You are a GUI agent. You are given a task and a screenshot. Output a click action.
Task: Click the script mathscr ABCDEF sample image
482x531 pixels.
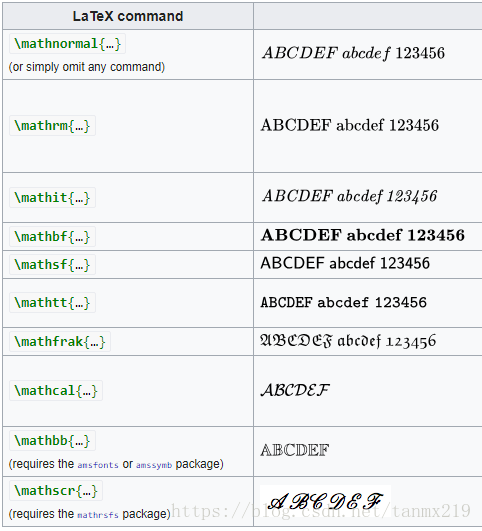tap(326, 502)
